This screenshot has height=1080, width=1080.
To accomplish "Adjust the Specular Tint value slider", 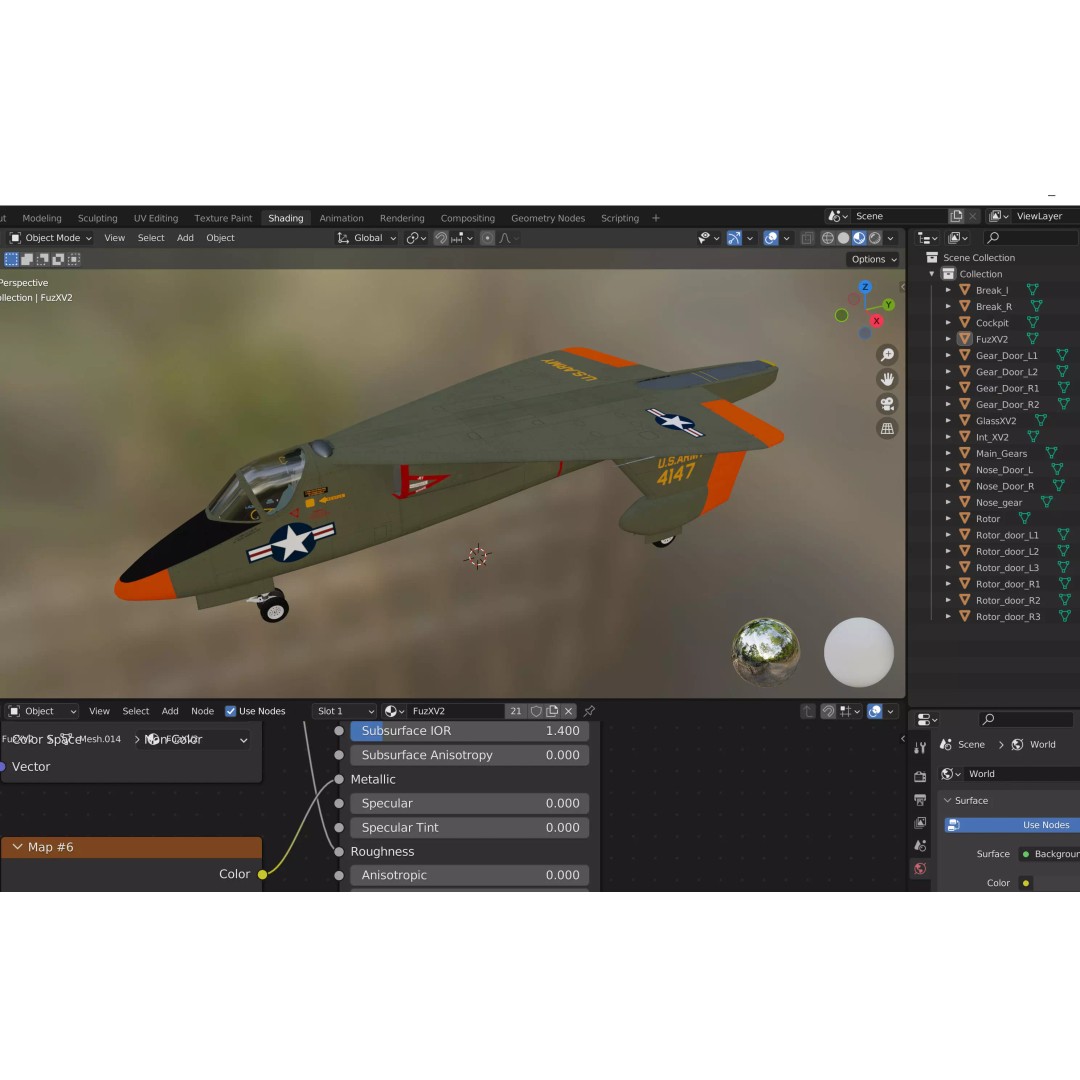I will click(x=470, y=828).
